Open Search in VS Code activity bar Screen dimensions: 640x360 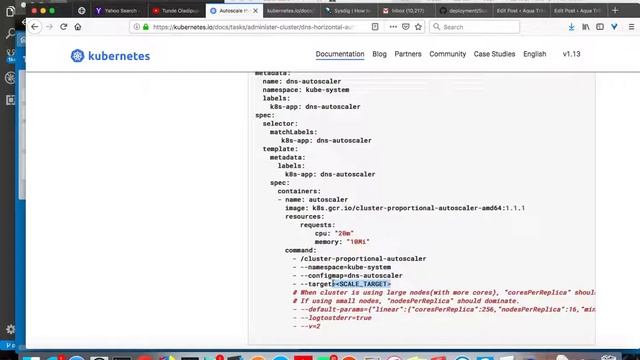[x=10, y=33]
